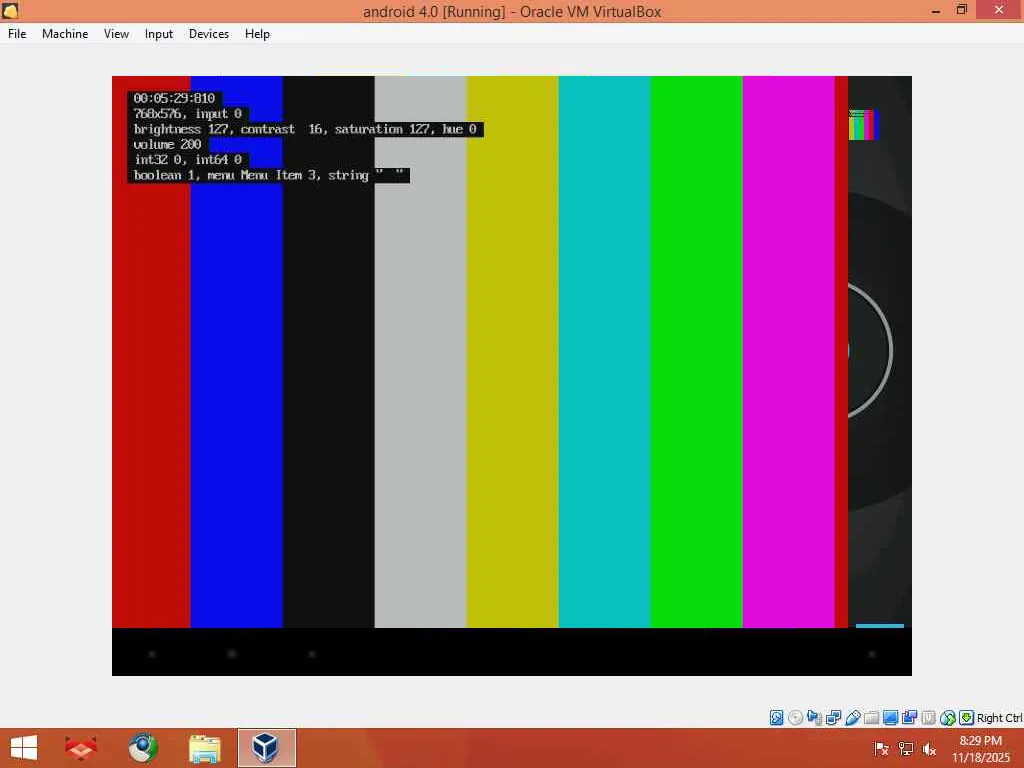This screenshot has height=768, width=1024.
Task: Open the File menu
Action: tap(17, 34)
